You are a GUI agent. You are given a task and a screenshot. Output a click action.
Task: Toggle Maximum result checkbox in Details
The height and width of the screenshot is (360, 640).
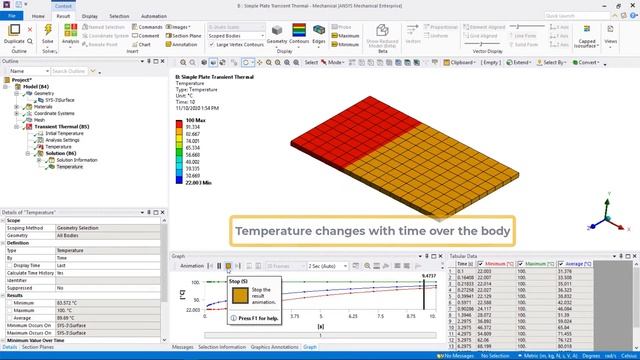pos(9,311)
